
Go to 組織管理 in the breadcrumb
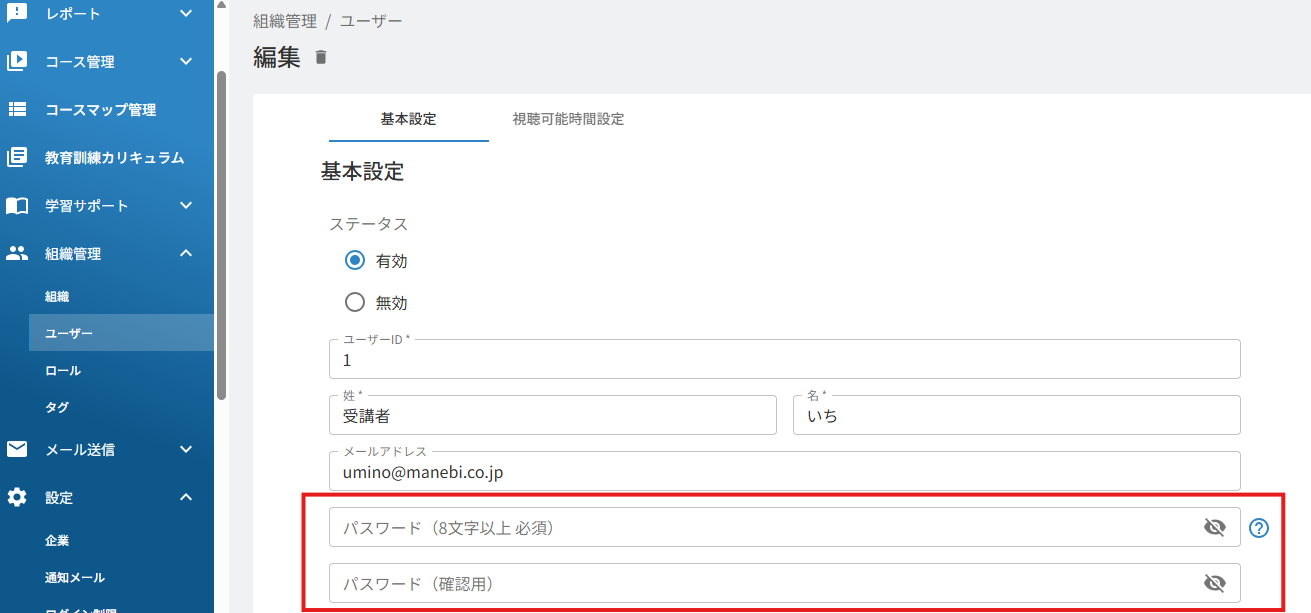[x=284, y=20]
